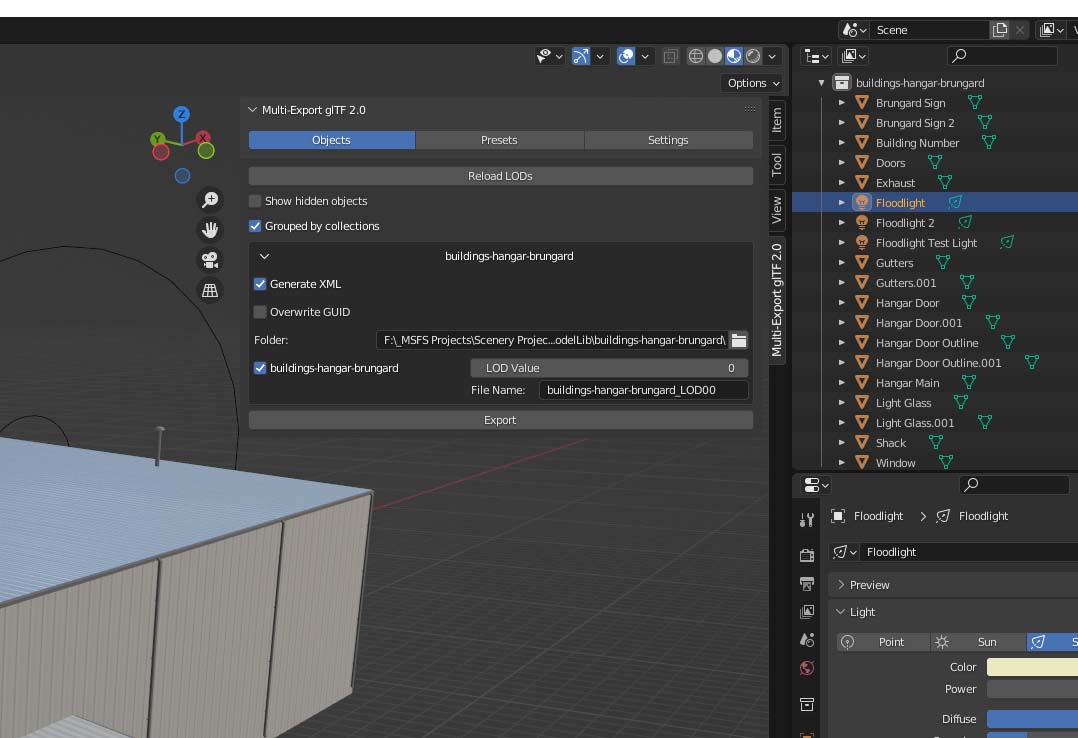Click the pan view hand icon
The height and width of the screenshot is (738, 1078).
(210, 230)
